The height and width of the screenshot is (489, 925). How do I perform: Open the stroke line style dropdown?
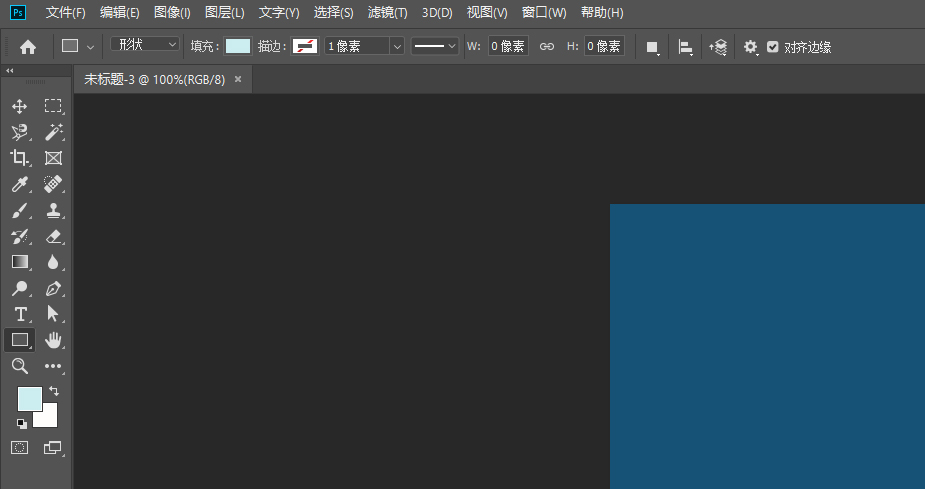[x=435, y=47]
